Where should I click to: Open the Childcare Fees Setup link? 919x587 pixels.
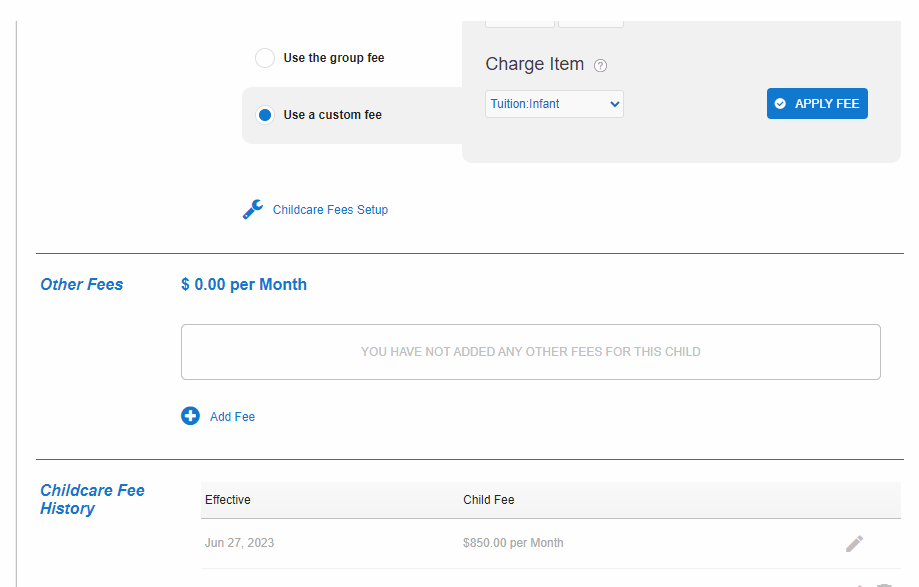click(x=330, y=210)
